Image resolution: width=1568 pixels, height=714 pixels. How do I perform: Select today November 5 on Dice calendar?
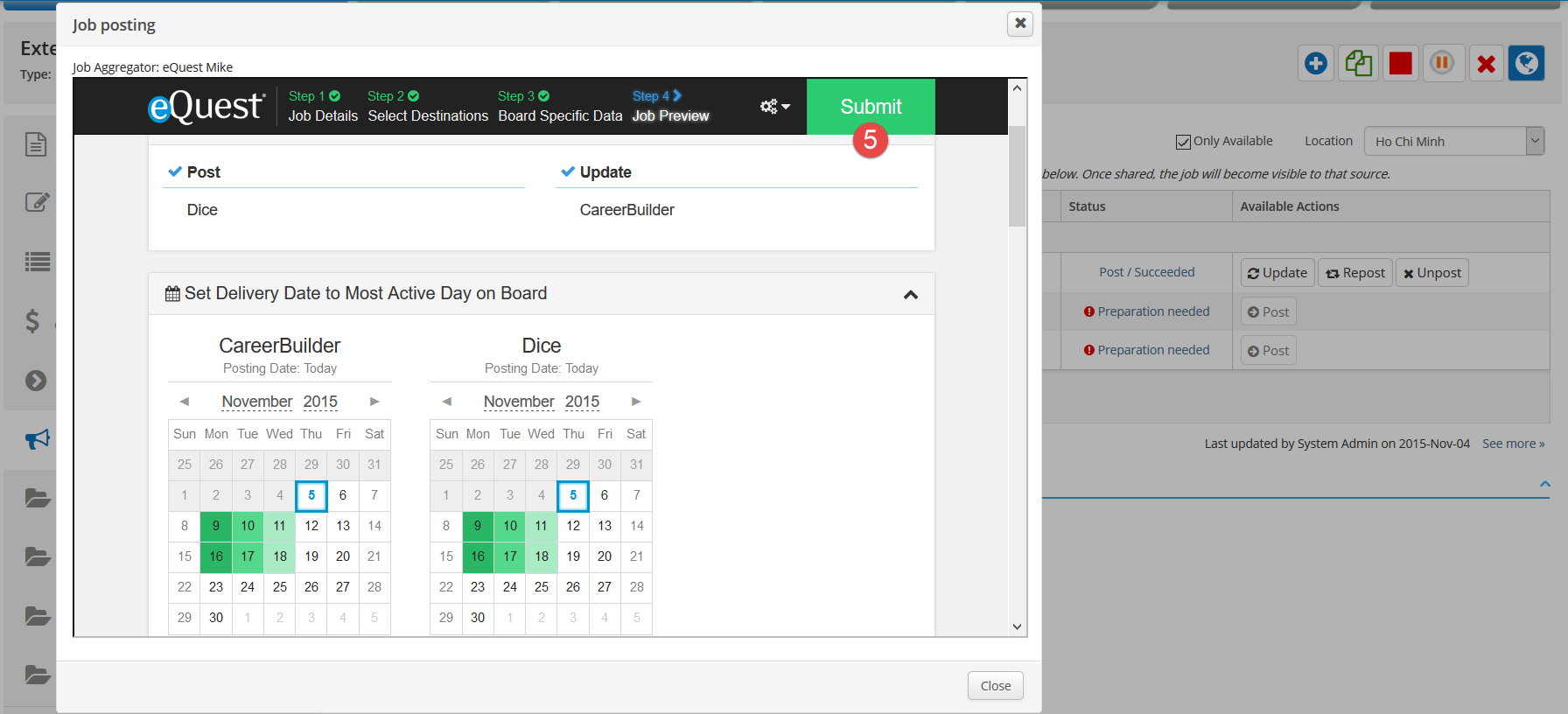(573, 495)
